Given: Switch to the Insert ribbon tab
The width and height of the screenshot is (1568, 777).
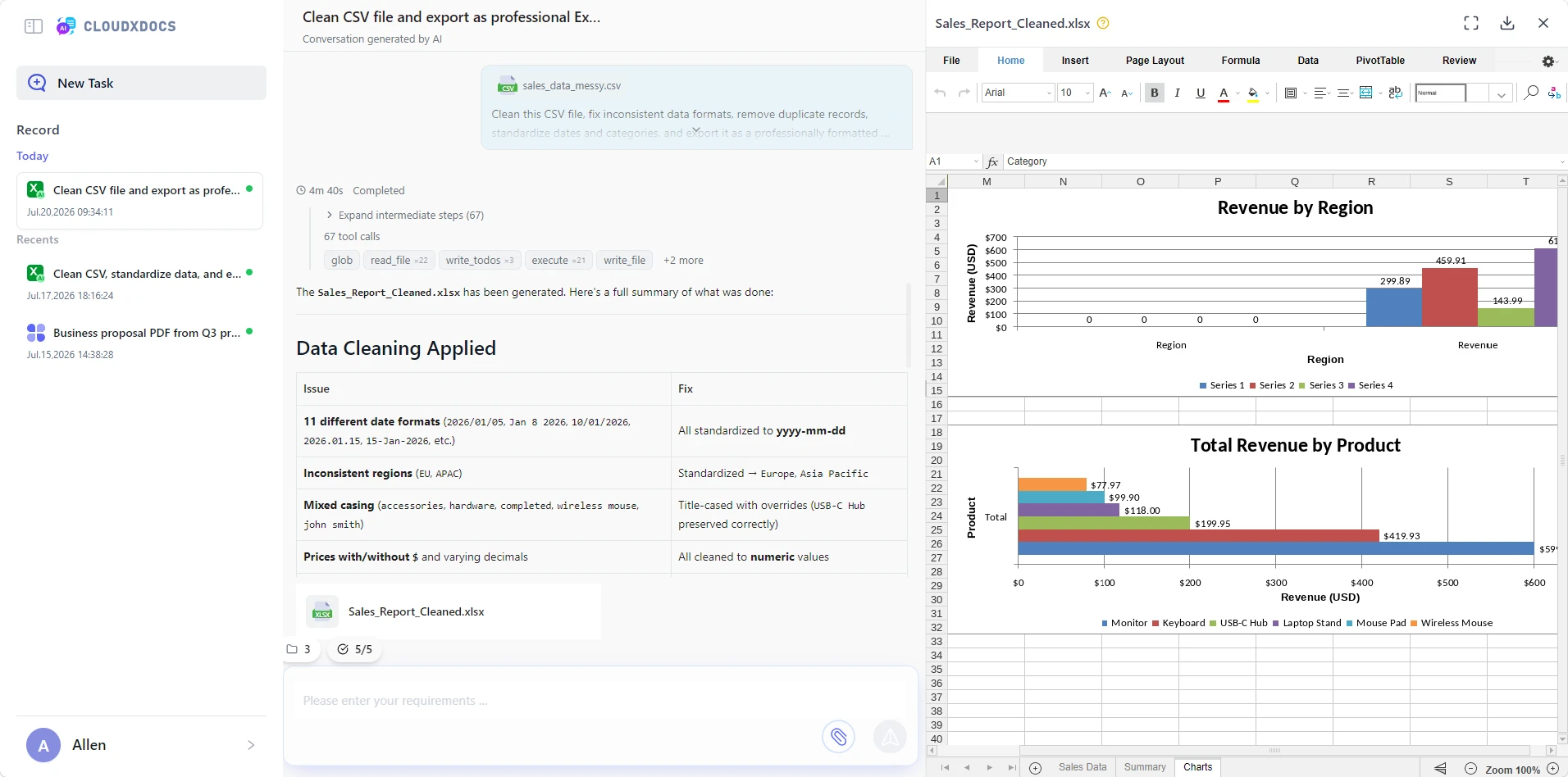Looking at the screenshot, I should point(1075,61).
